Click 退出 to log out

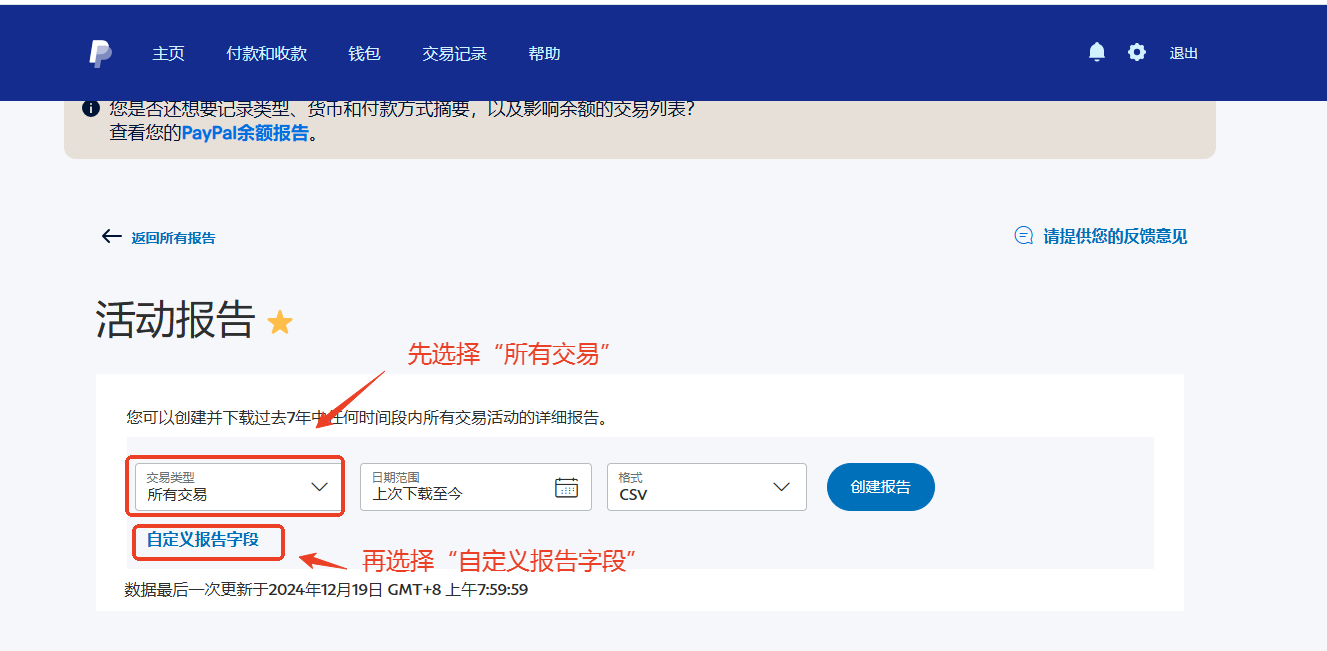pos(1183,54)
